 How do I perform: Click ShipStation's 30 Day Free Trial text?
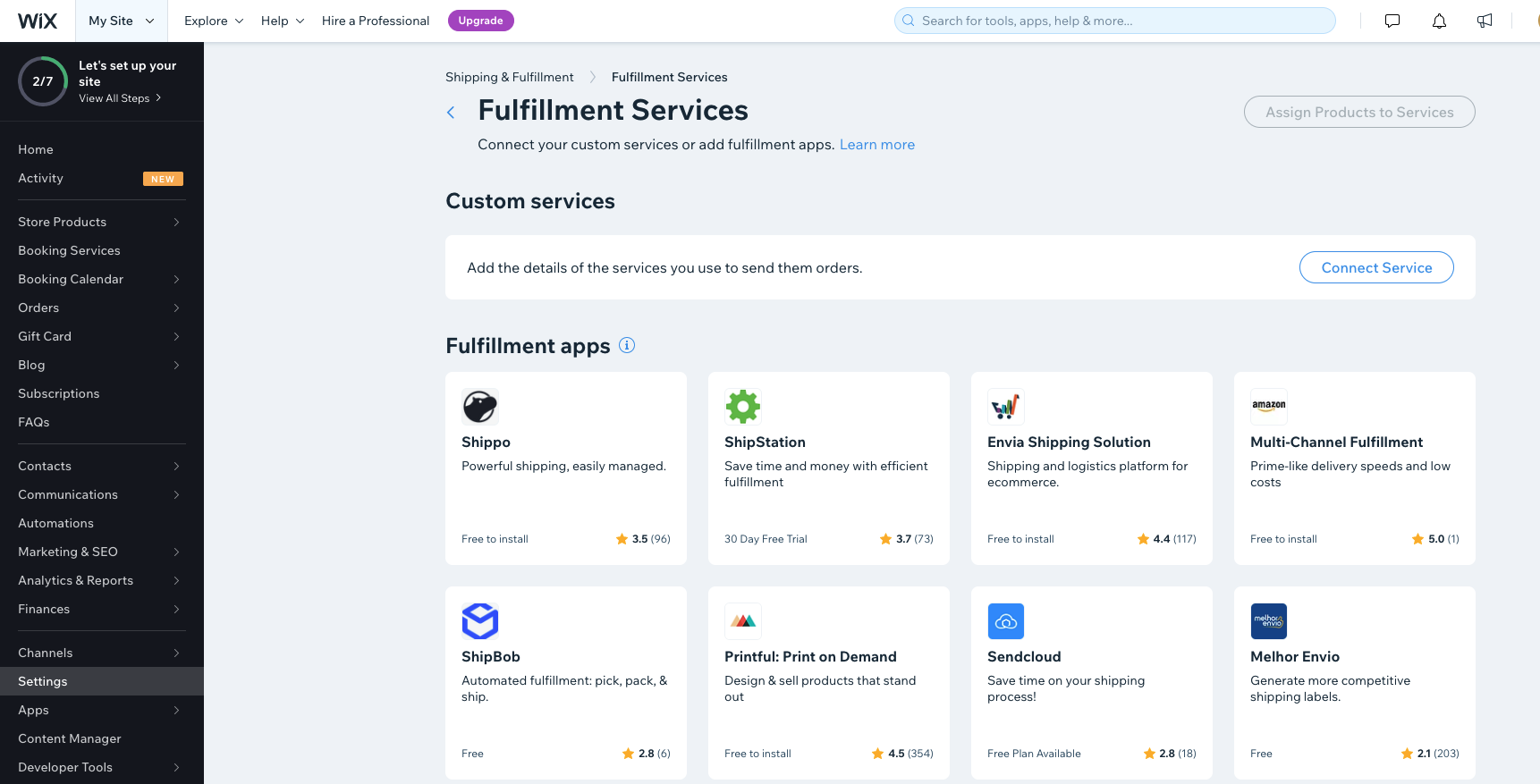tap(766, 539)
